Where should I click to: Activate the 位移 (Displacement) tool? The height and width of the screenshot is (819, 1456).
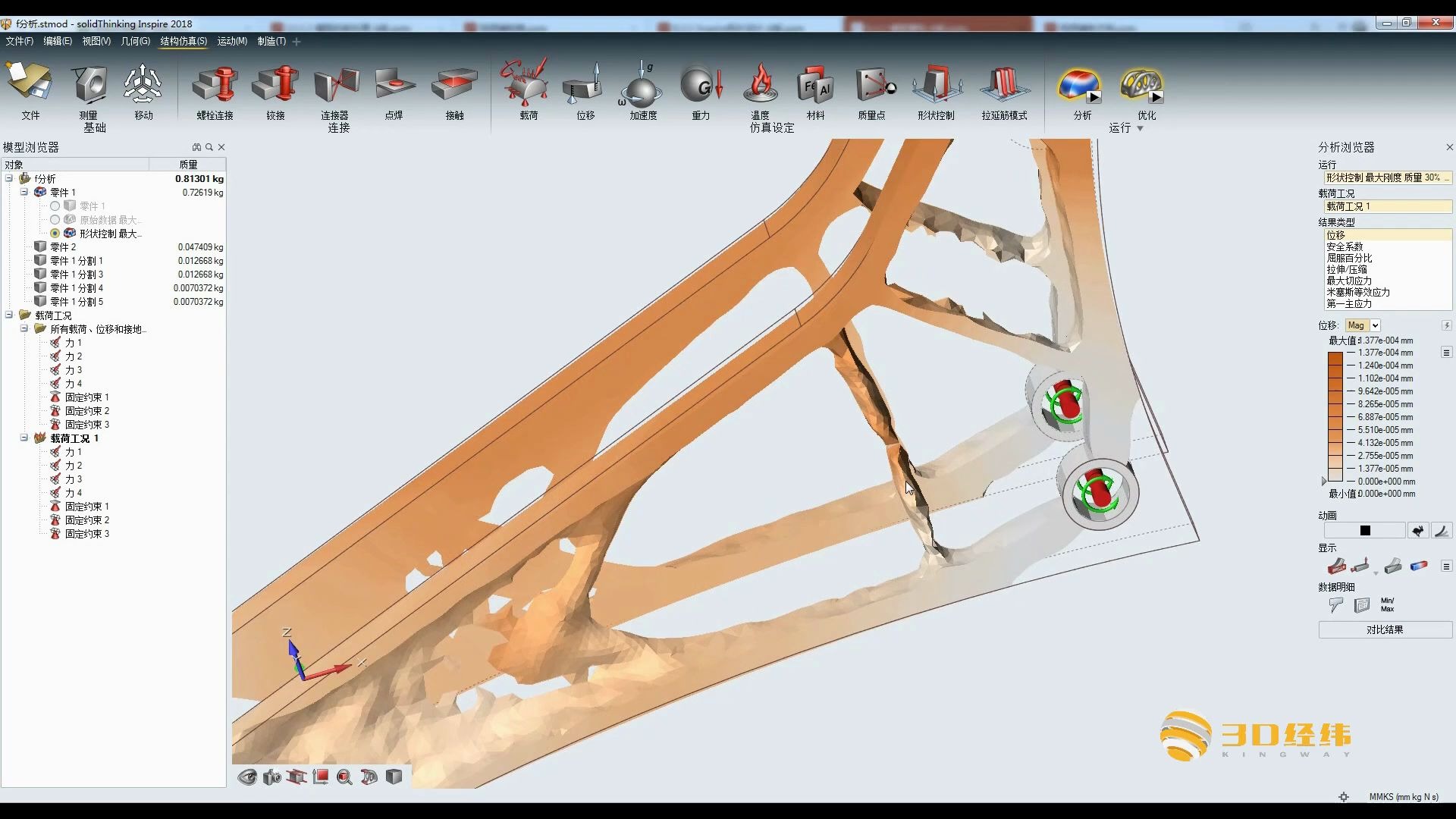click(584, 83)
